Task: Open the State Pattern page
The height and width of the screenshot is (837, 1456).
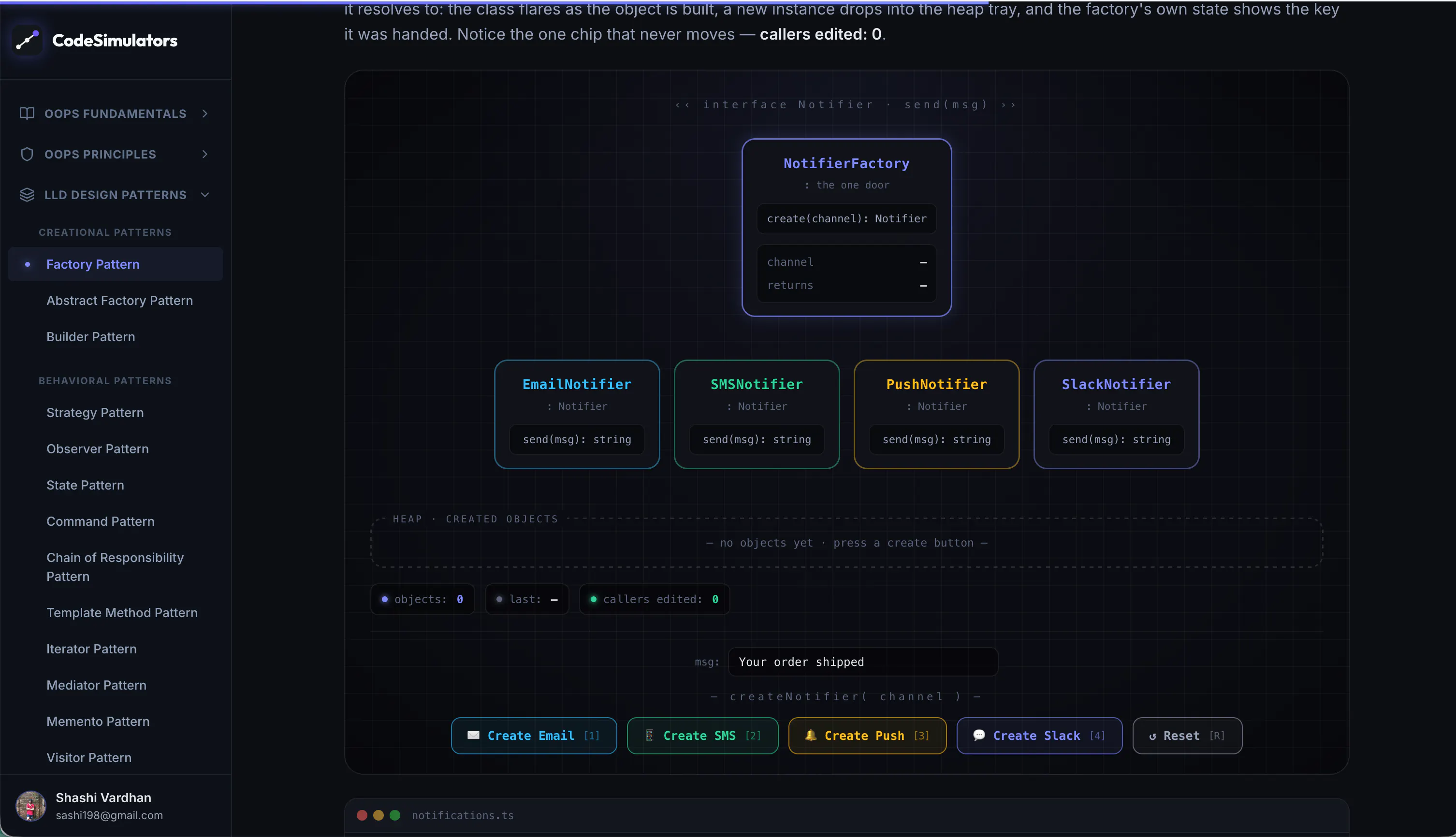Action: pos(85,485)
